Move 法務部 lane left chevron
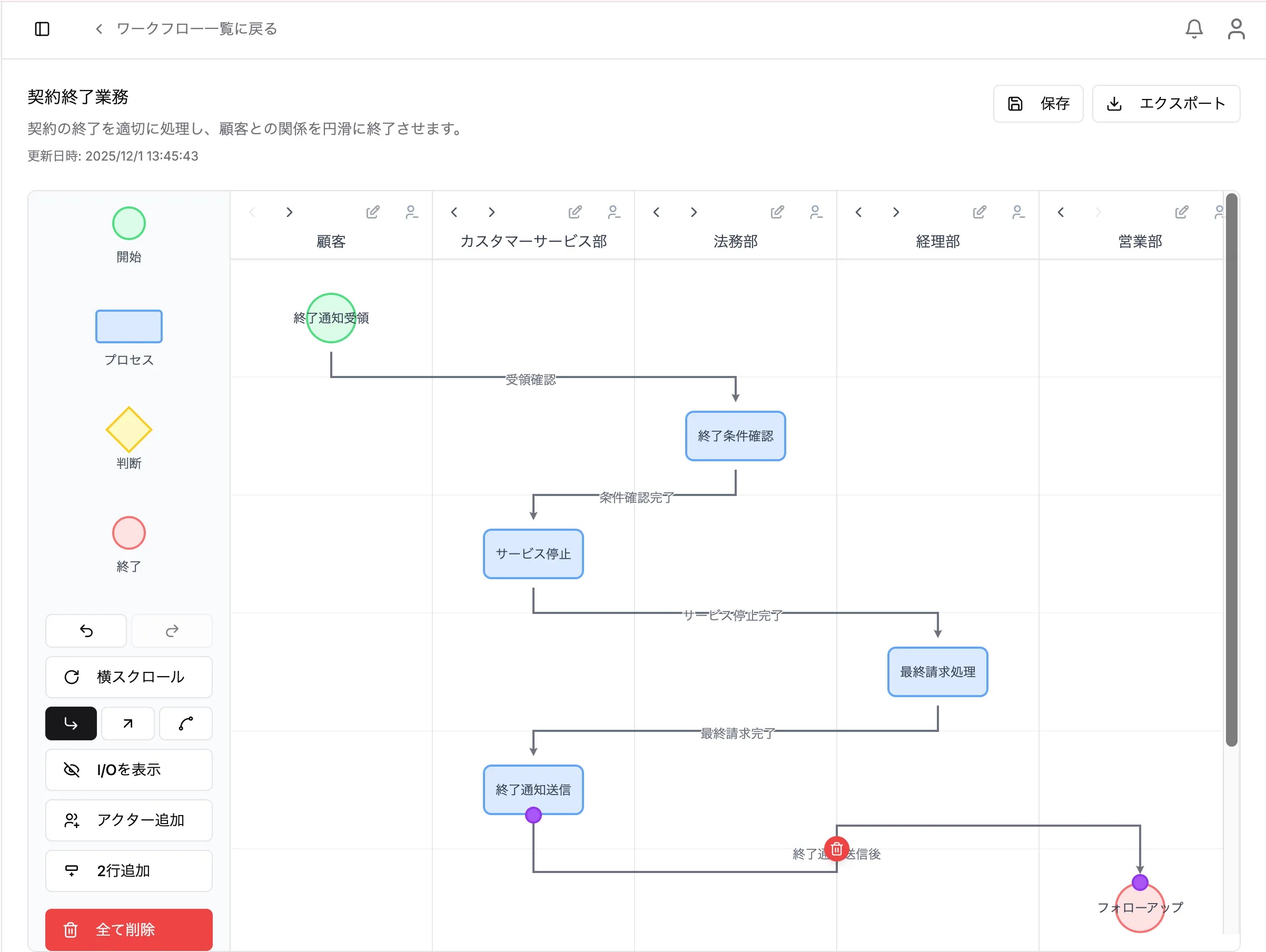The width and height of the screenshot is (1266, 952). (657, 212)
